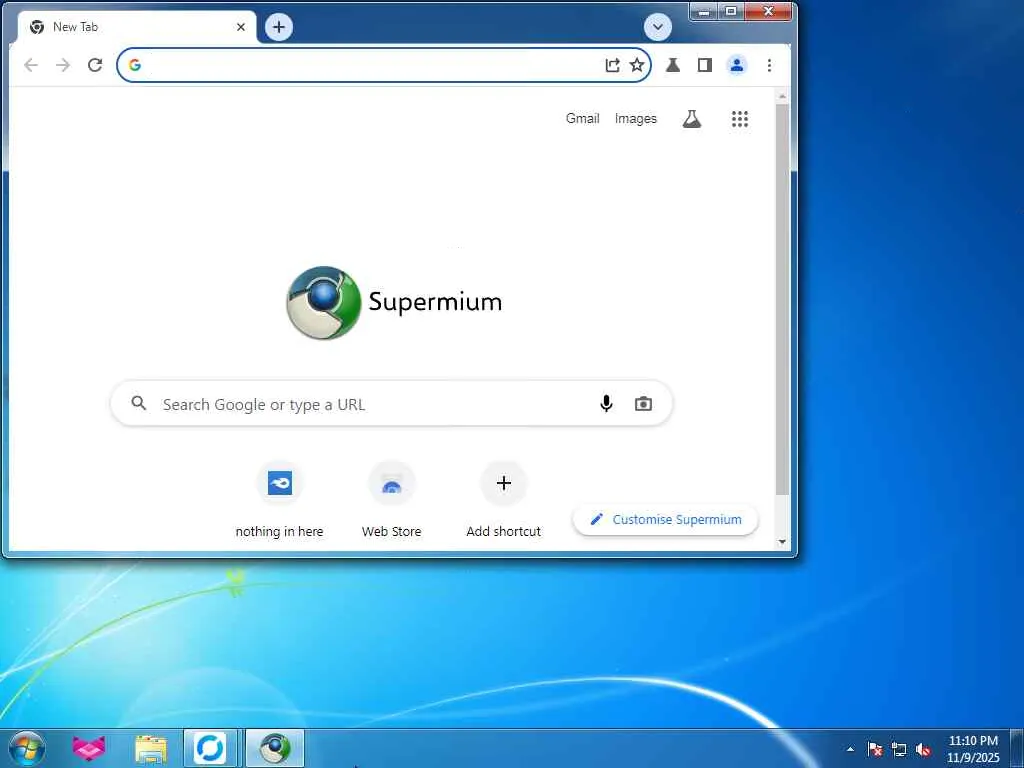Click the Google icon in address bar
Screen dimensions: 1024x768
pos(135,65)
